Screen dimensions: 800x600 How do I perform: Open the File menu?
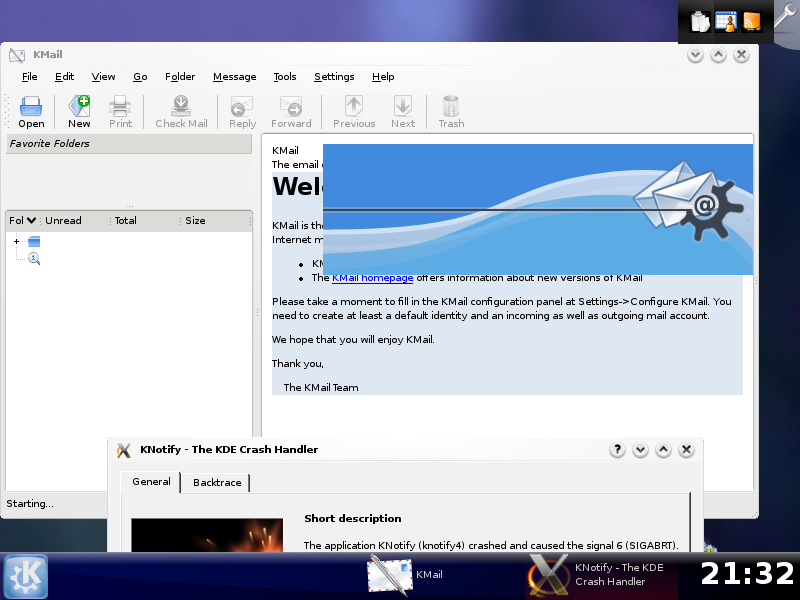tap(29, 77)
